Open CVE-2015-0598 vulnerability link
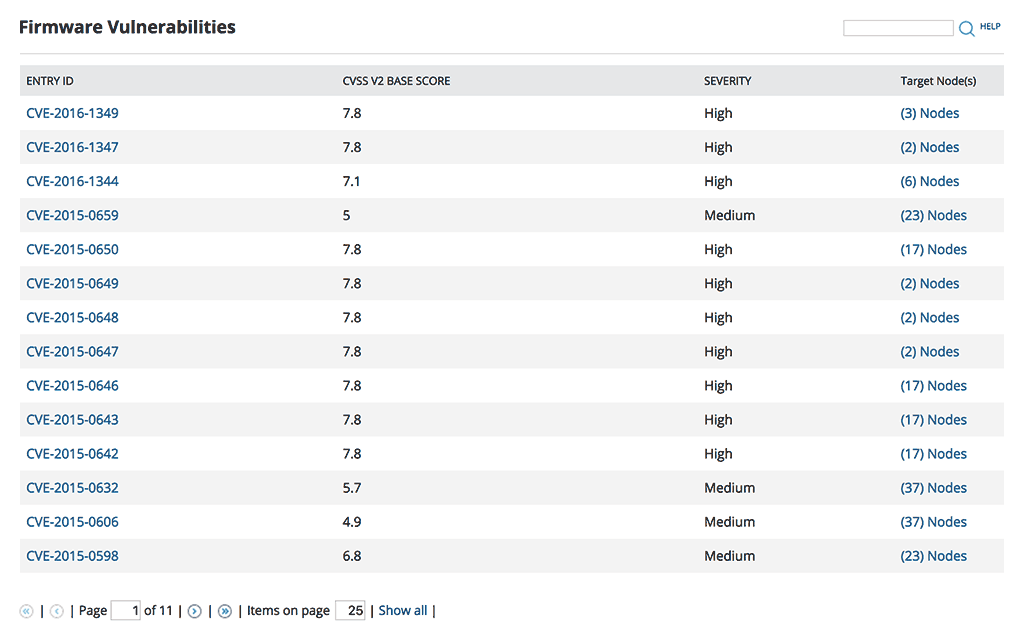The width and height of the screenshot is (1024, 640). [72, 556]
